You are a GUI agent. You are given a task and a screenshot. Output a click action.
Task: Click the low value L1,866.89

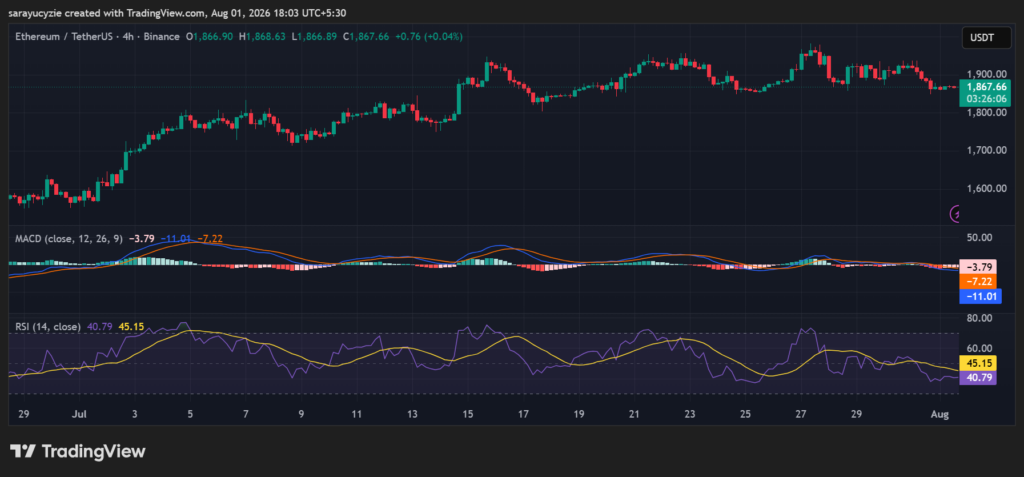pyautogui.click(x=313, y=37)
